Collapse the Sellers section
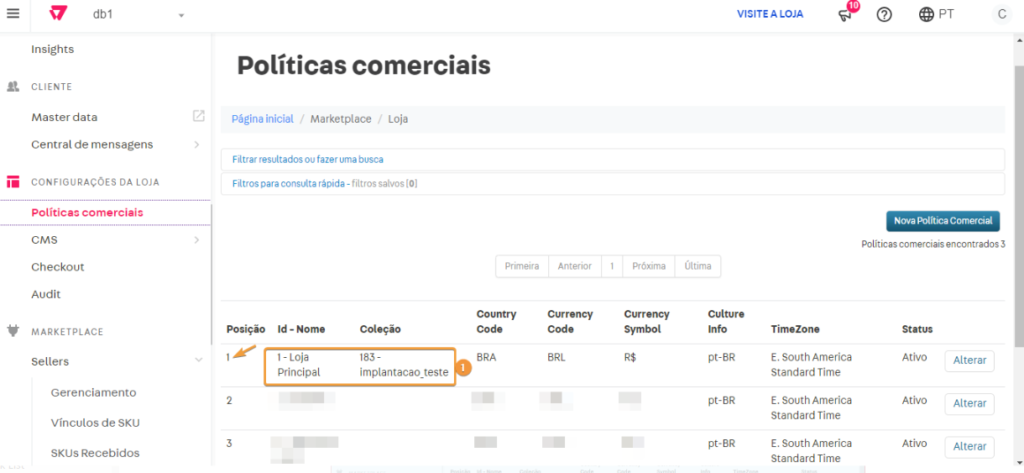The image size is (1024, 473). pos(198,361)
